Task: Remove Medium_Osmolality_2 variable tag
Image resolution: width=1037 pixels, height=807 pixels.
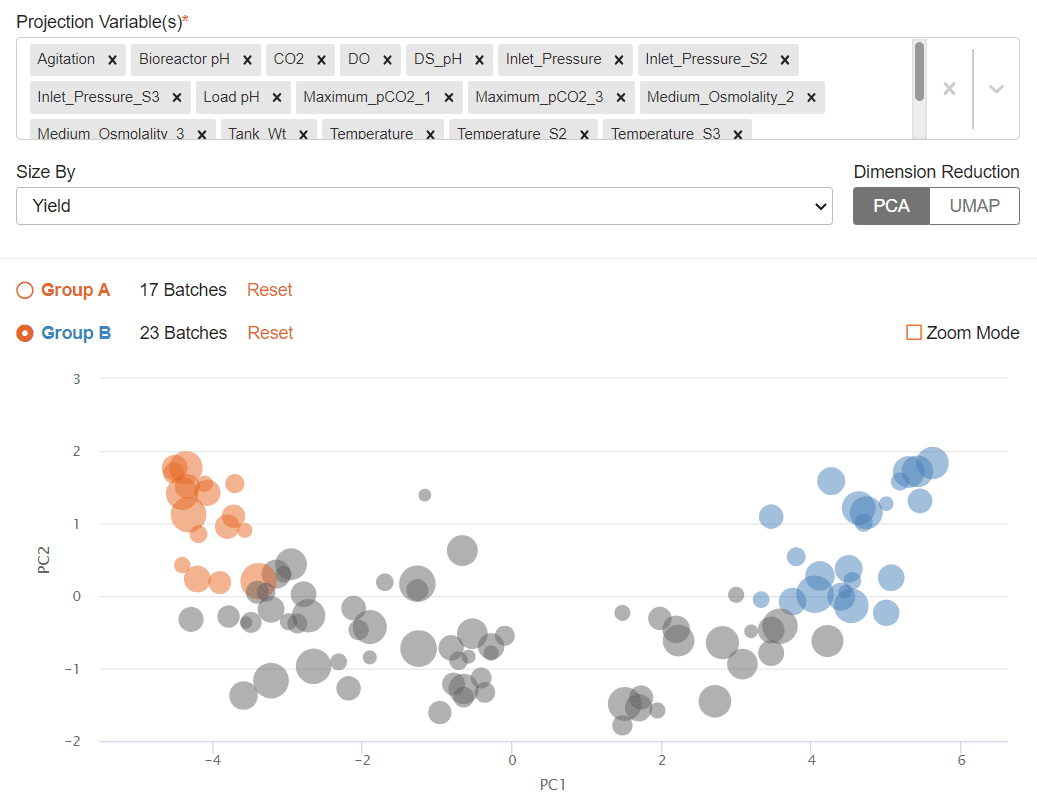Action: tap(811, 98)
